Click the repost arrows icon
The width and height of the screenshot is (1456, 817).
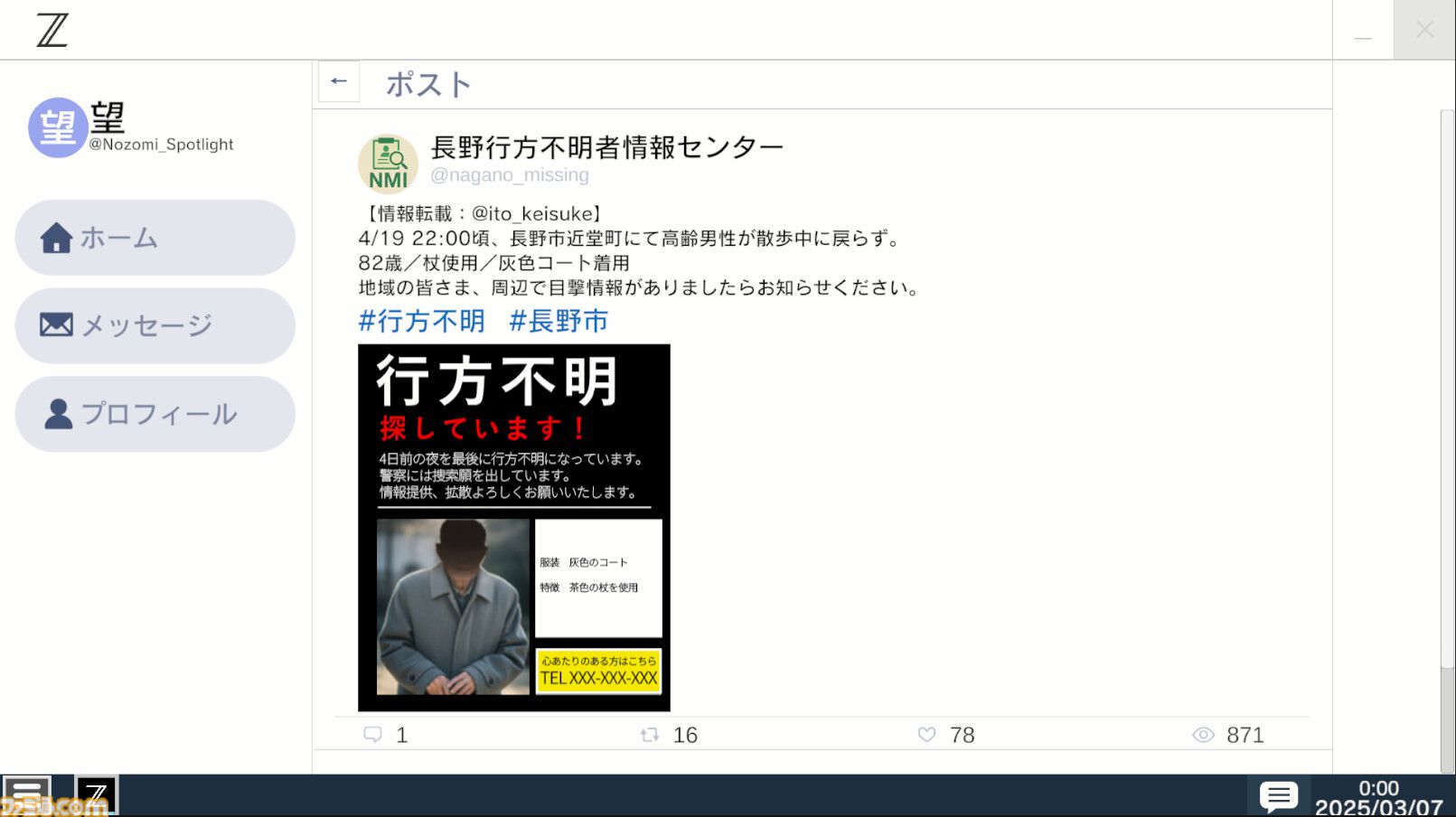(x=649, y=735)
